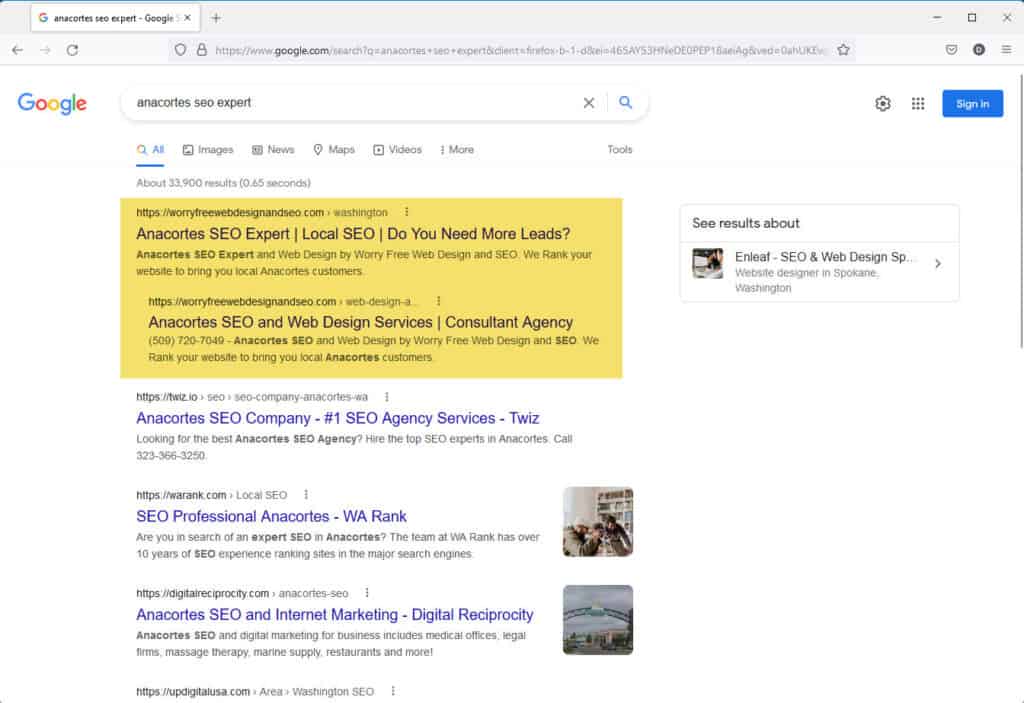
Task: Click the Sign in button
Action: pyautogui.click(x=972, y=104)
